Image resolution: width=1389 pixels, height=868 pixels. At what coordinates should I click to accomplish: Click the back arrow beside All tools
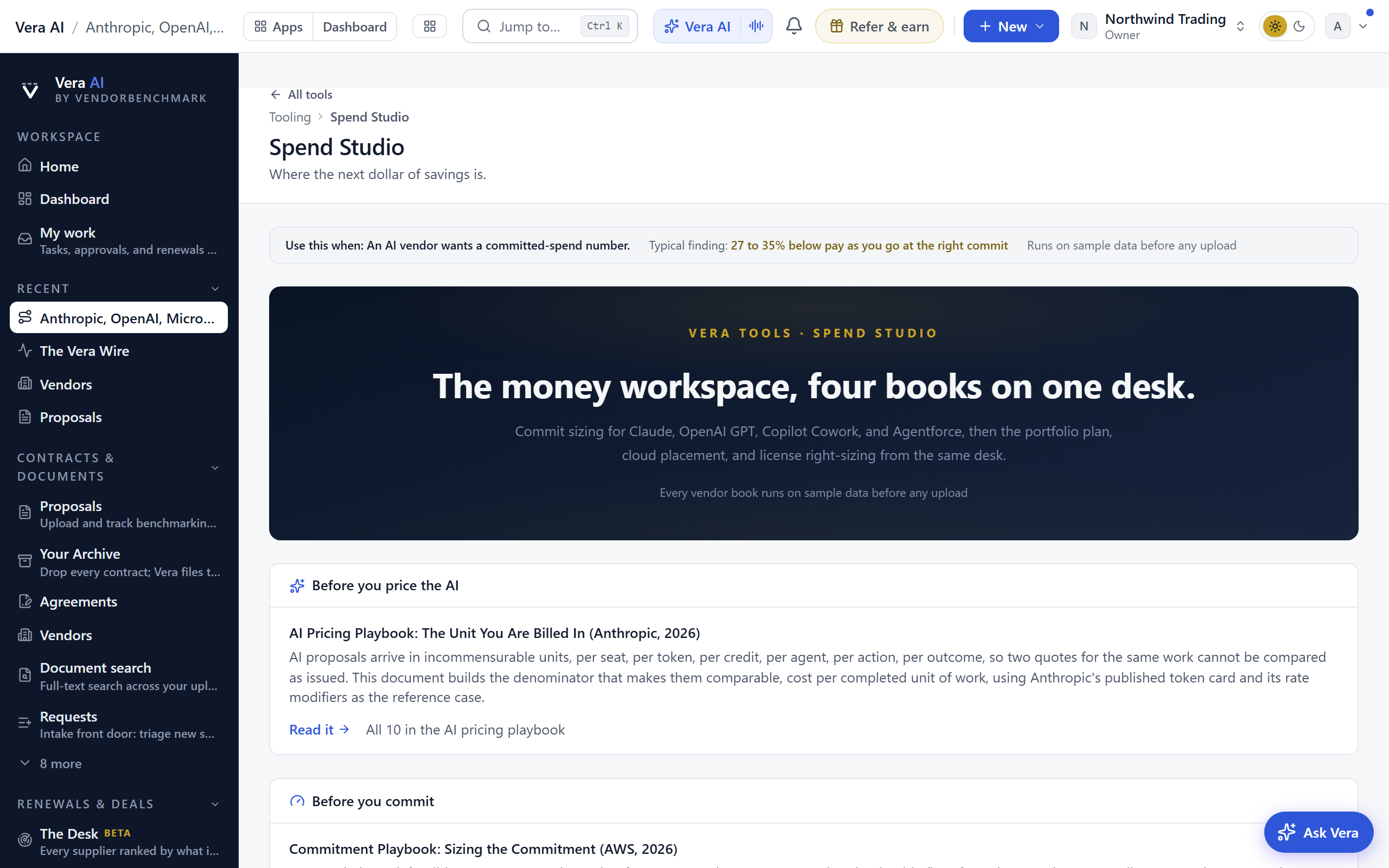276,95
